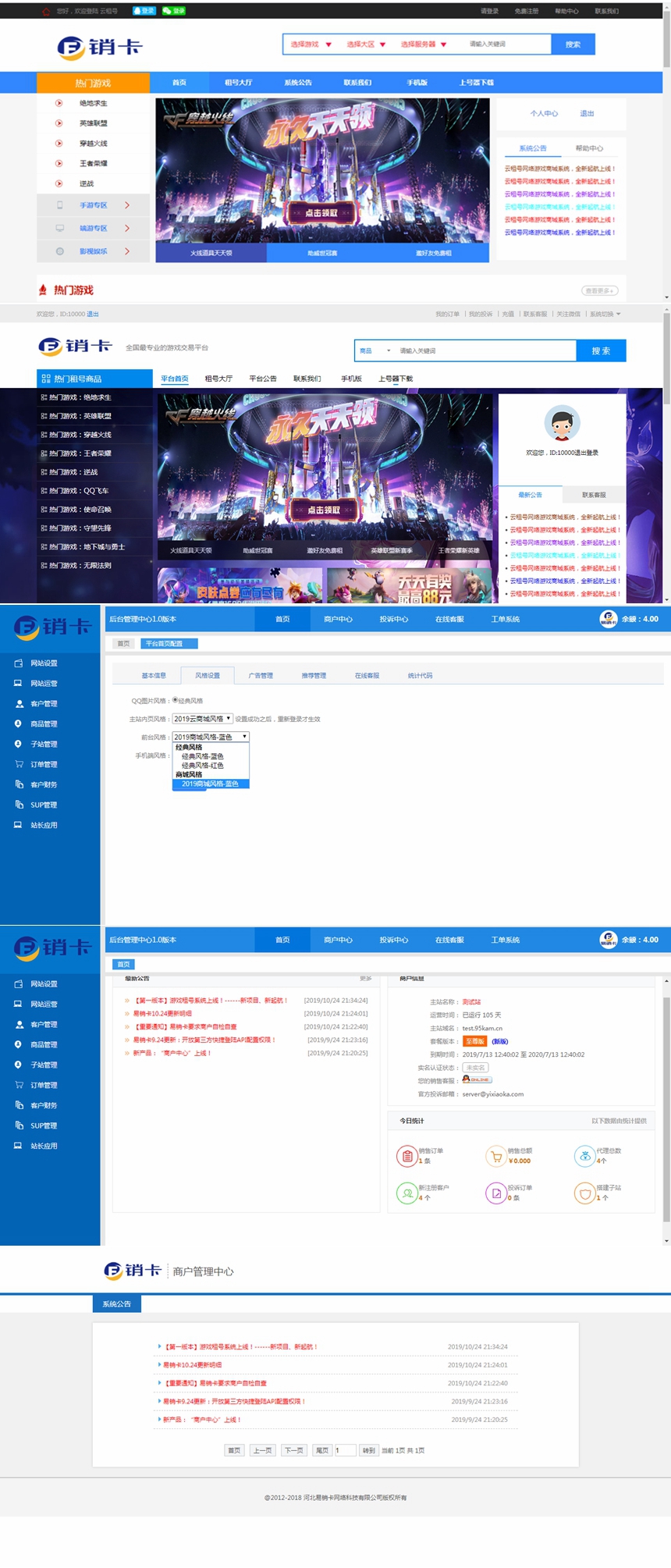Open the 商品 search type dropdown

(x=375, y=351)
